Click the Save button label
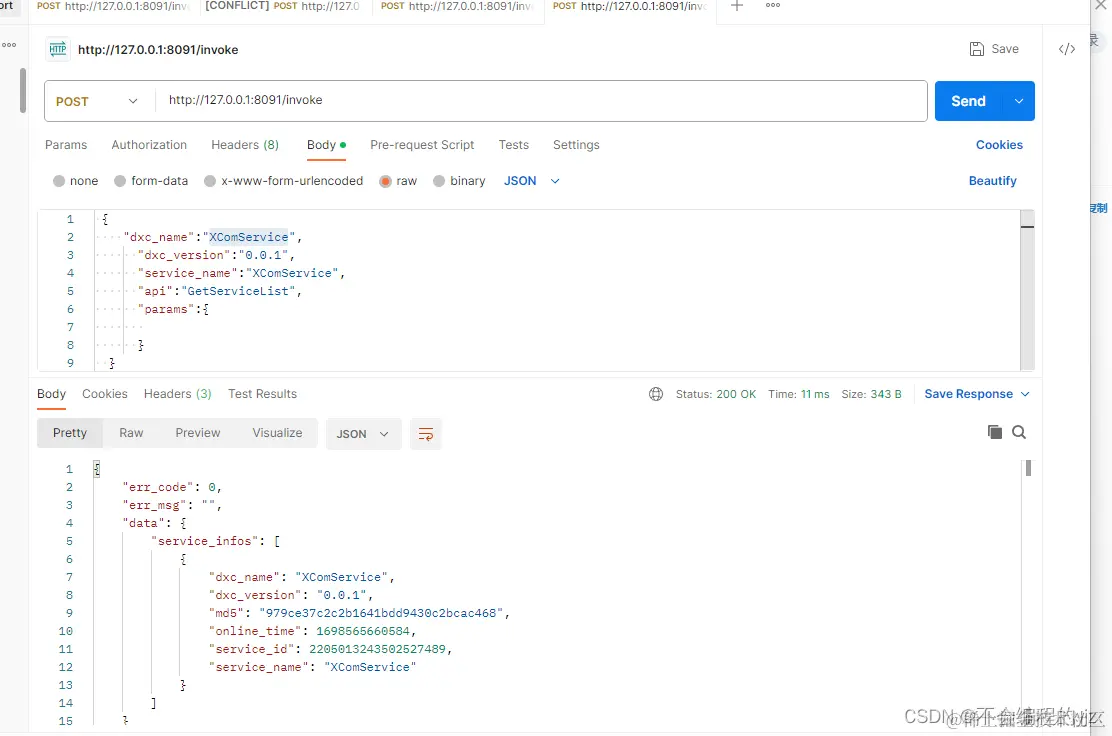This screenshot has height=736, width=1112. (x=1005, y=49)
